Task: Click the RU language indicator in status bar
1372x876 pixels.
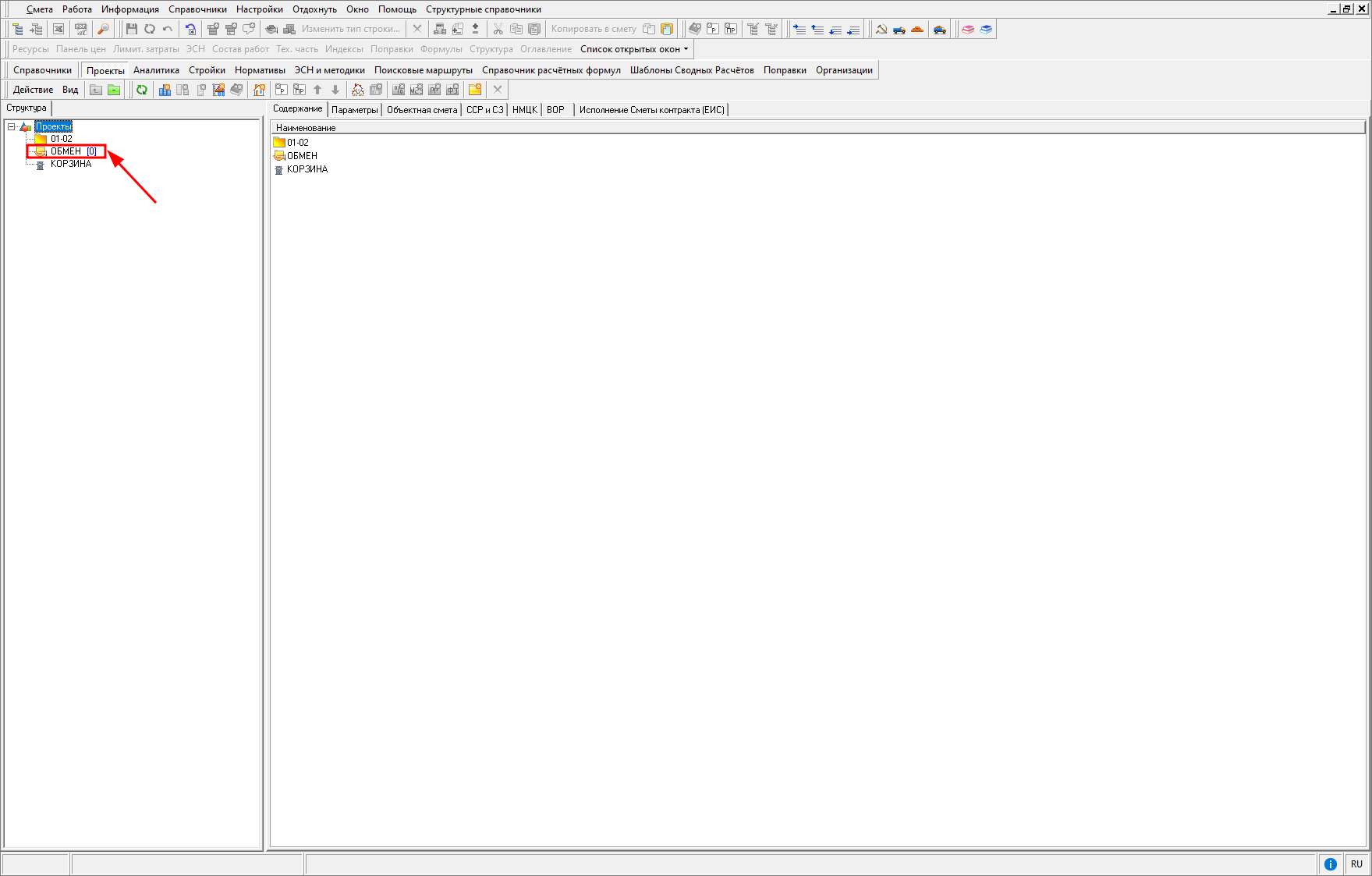Action: (x=1357, y=864)
